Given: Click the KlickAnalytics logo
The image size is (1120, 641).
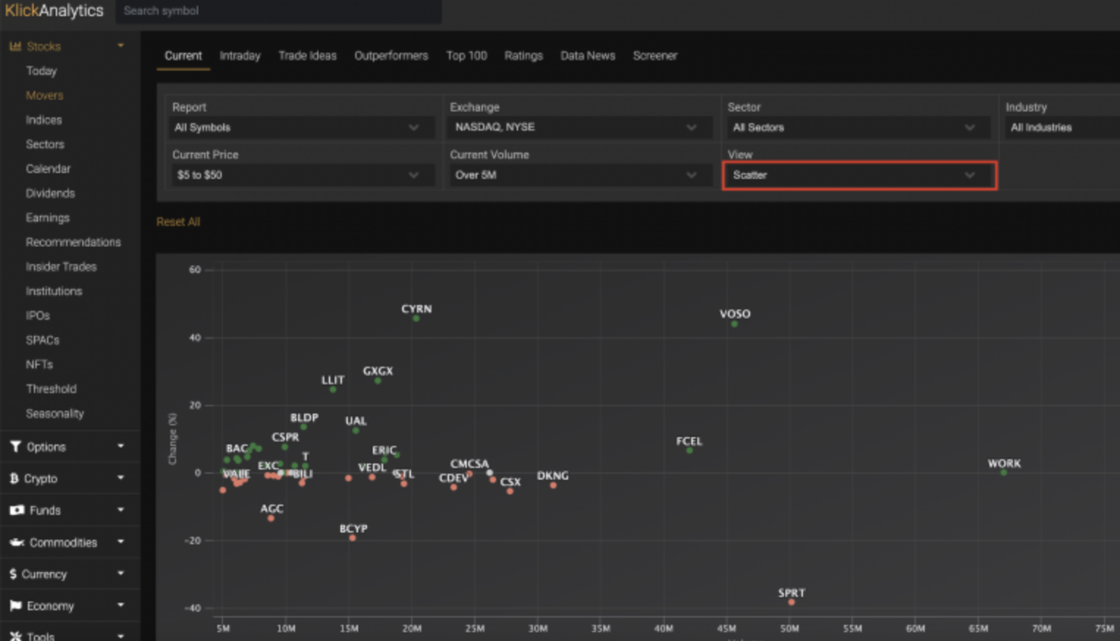Looking at the screenshot, I should 54,11.
